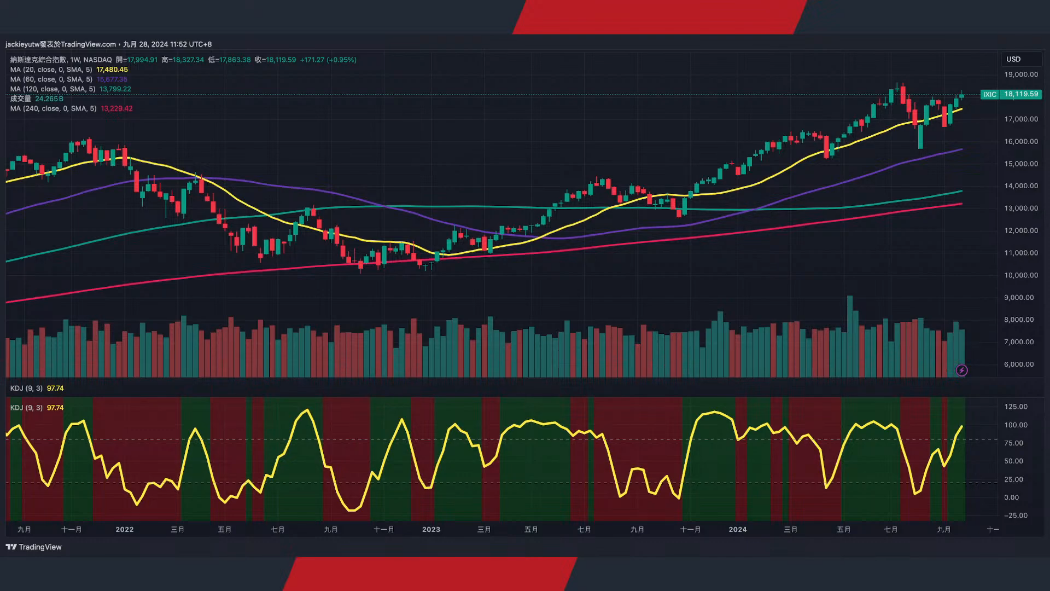Click the 18,119.59 current price label
The width and height of the screenshot is (1050, 591).
(x=1021, y=94)
